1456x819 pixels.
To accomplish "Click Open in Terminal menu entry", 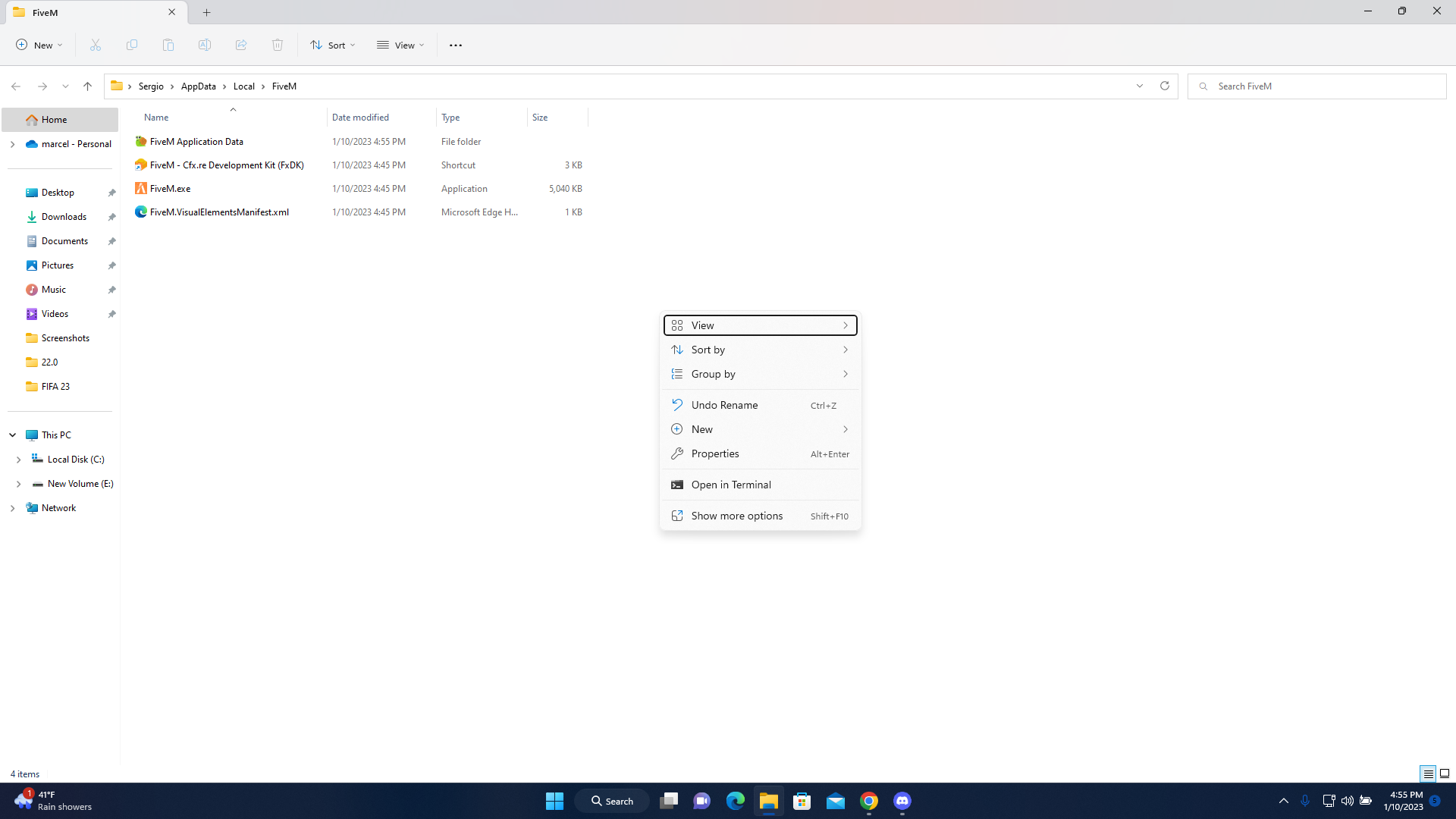I will (x=730, y=485).
